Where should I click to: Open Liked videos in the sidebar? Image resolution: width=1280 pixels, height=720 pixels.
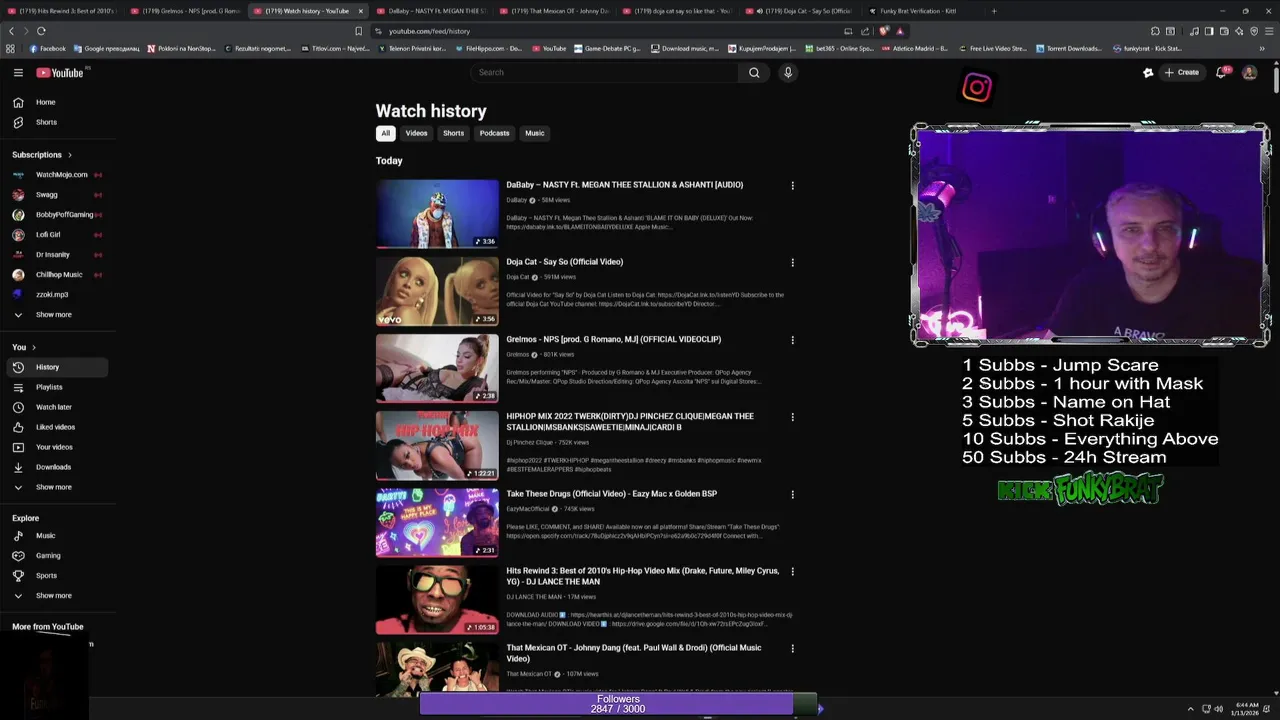[x=55, y=427]
